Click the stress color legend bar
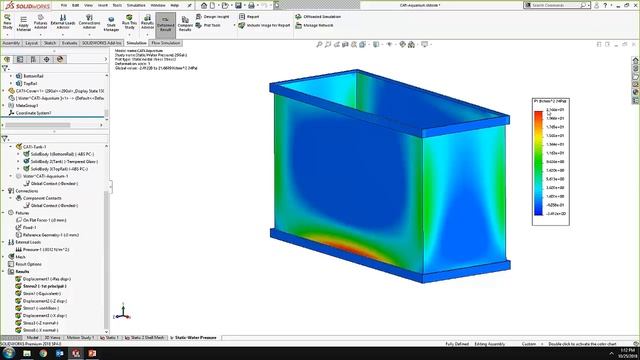This screenshot has height=360, width=640. (538, 162)
